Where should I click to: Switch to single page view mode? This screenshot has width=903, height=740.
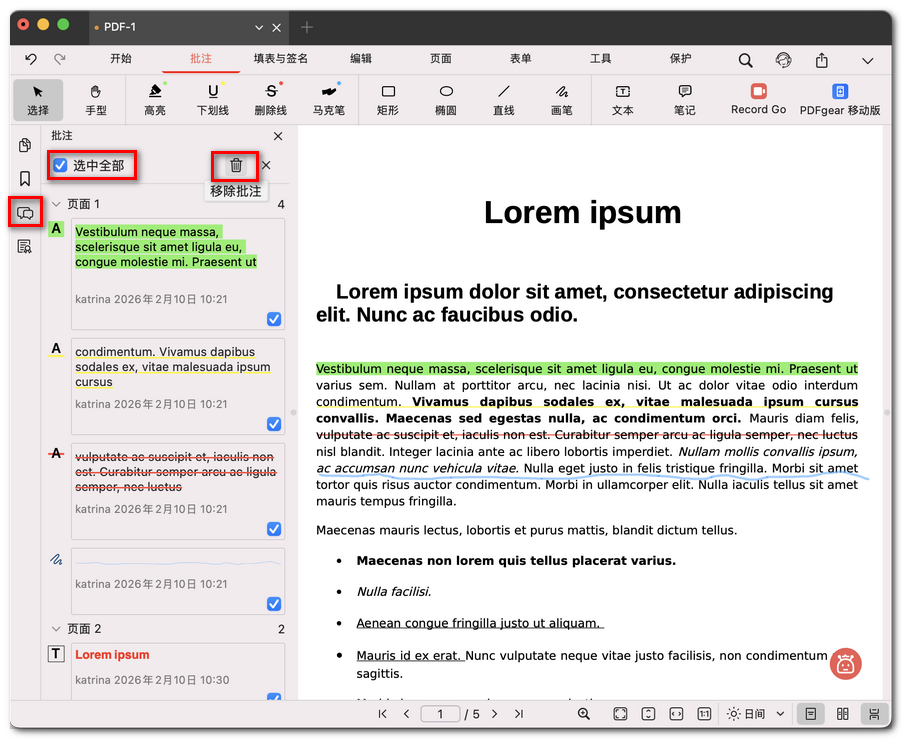click(810, 714)
